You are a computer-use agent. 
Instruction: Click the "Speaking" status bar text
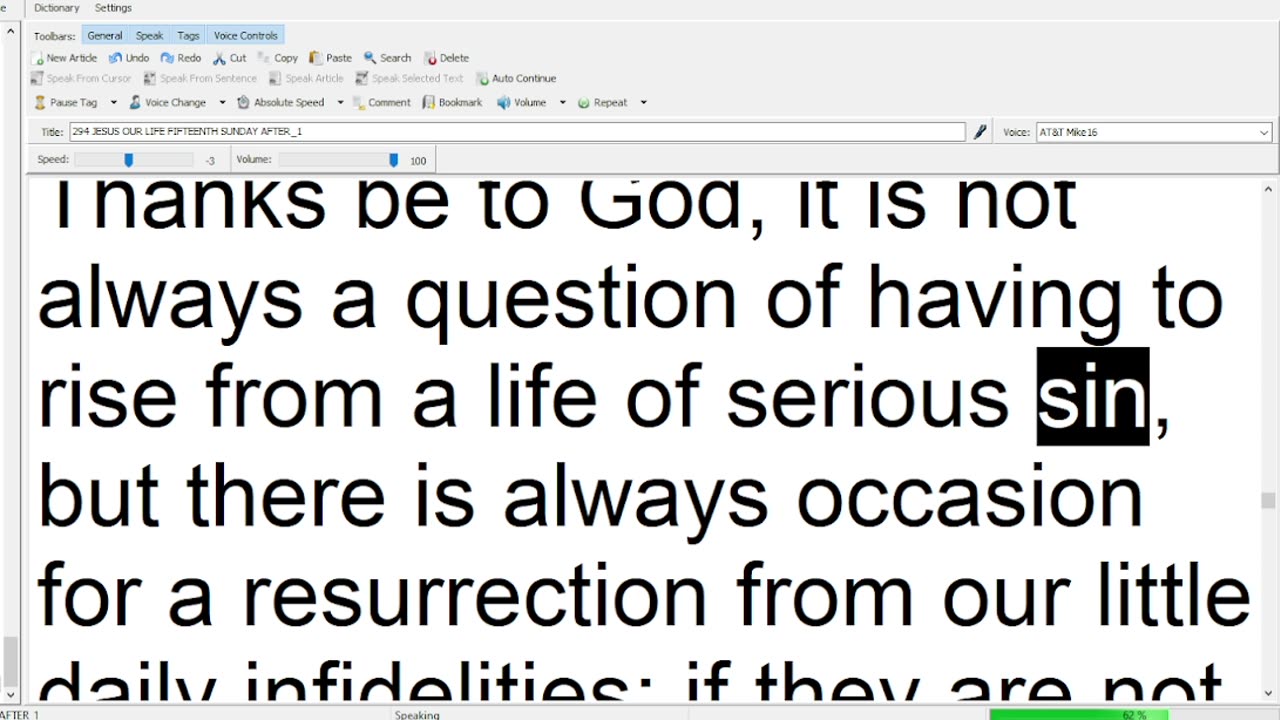pyautogui.click(x=417, y=715)
